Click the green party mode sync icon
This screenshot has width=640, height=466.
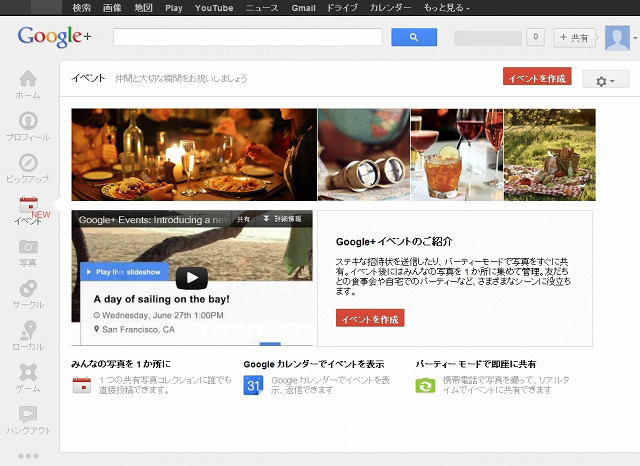point(425,385)
